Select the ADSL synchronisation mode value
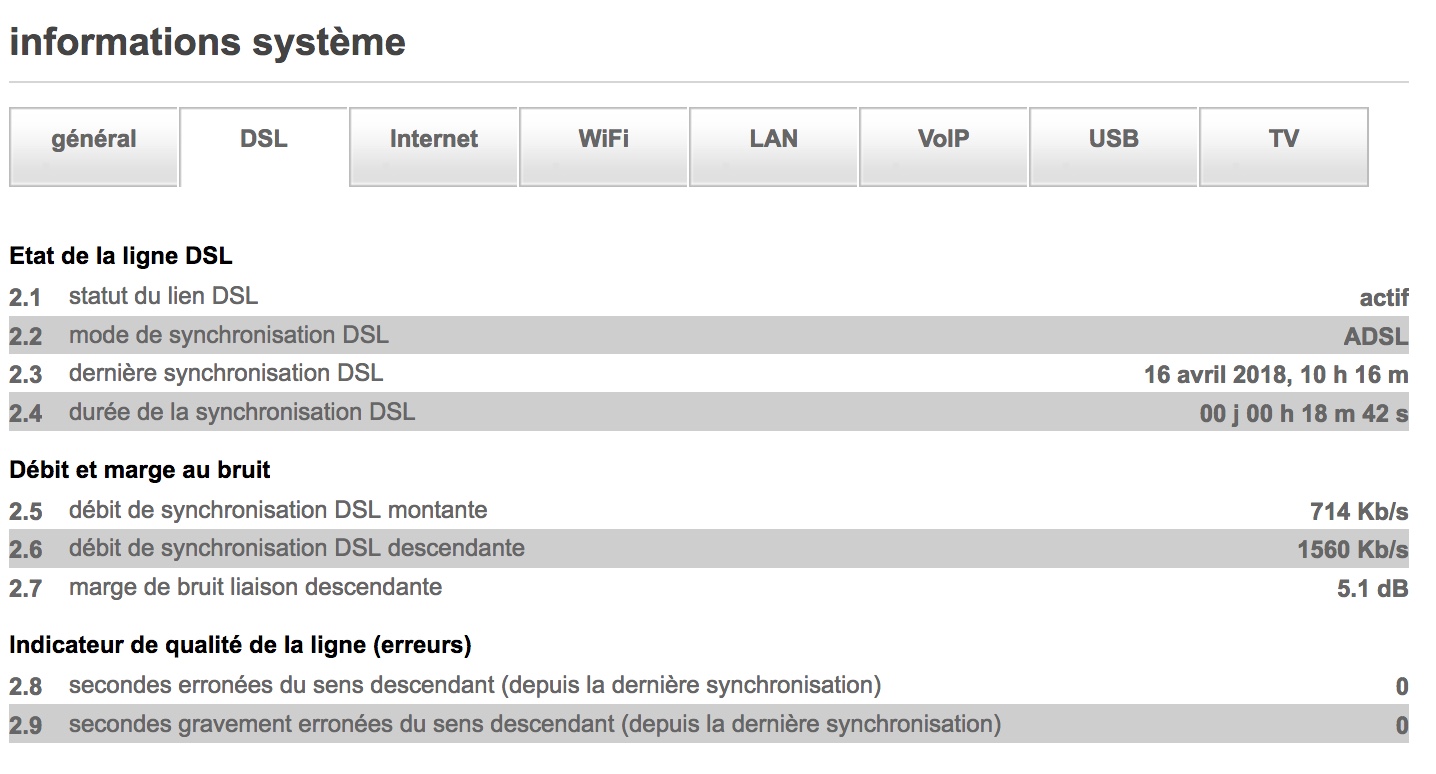The image size is (1436, 774). click(x=1376, y=337)
